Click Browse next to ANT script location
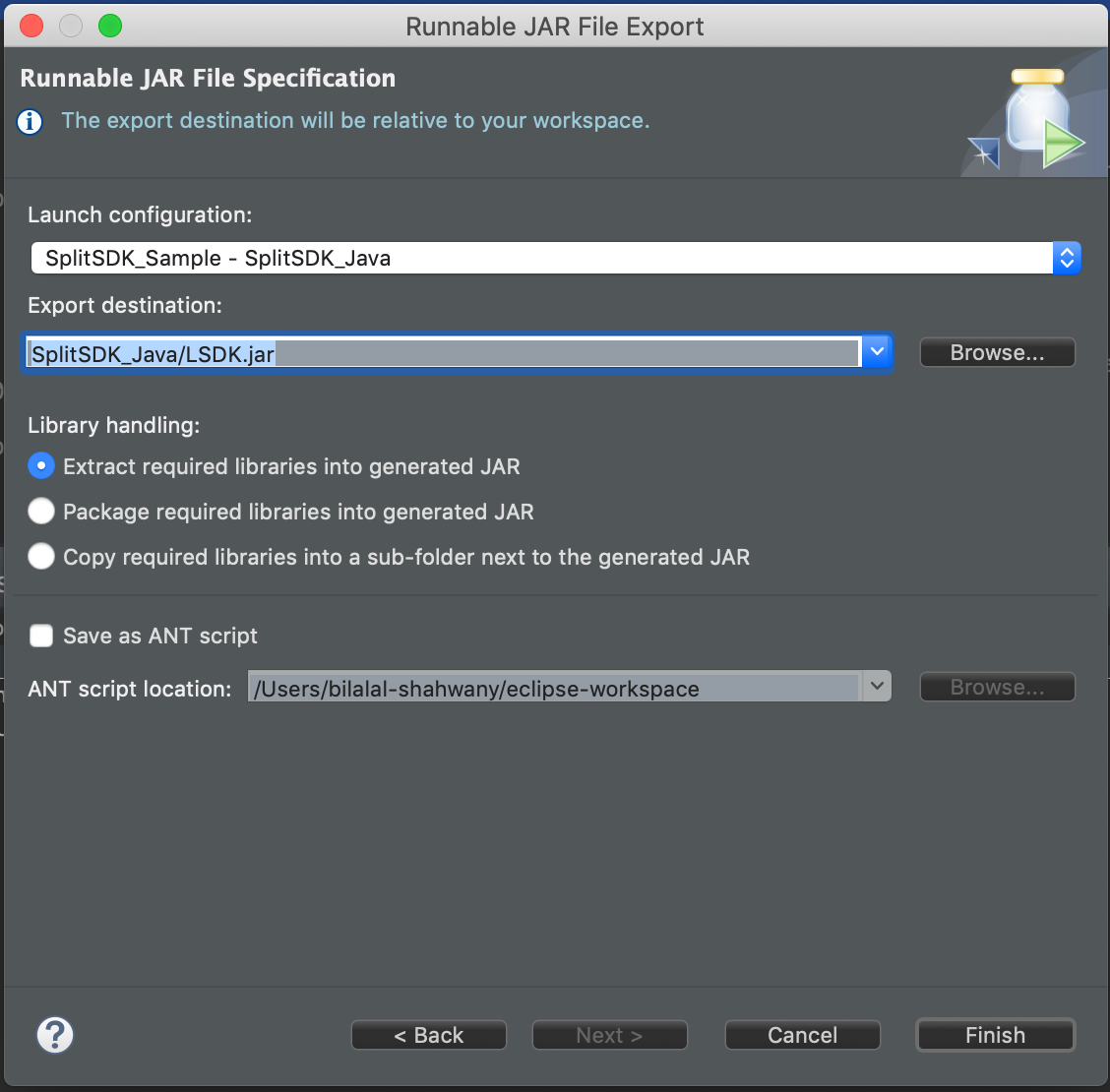 click(x=997, y=687)
